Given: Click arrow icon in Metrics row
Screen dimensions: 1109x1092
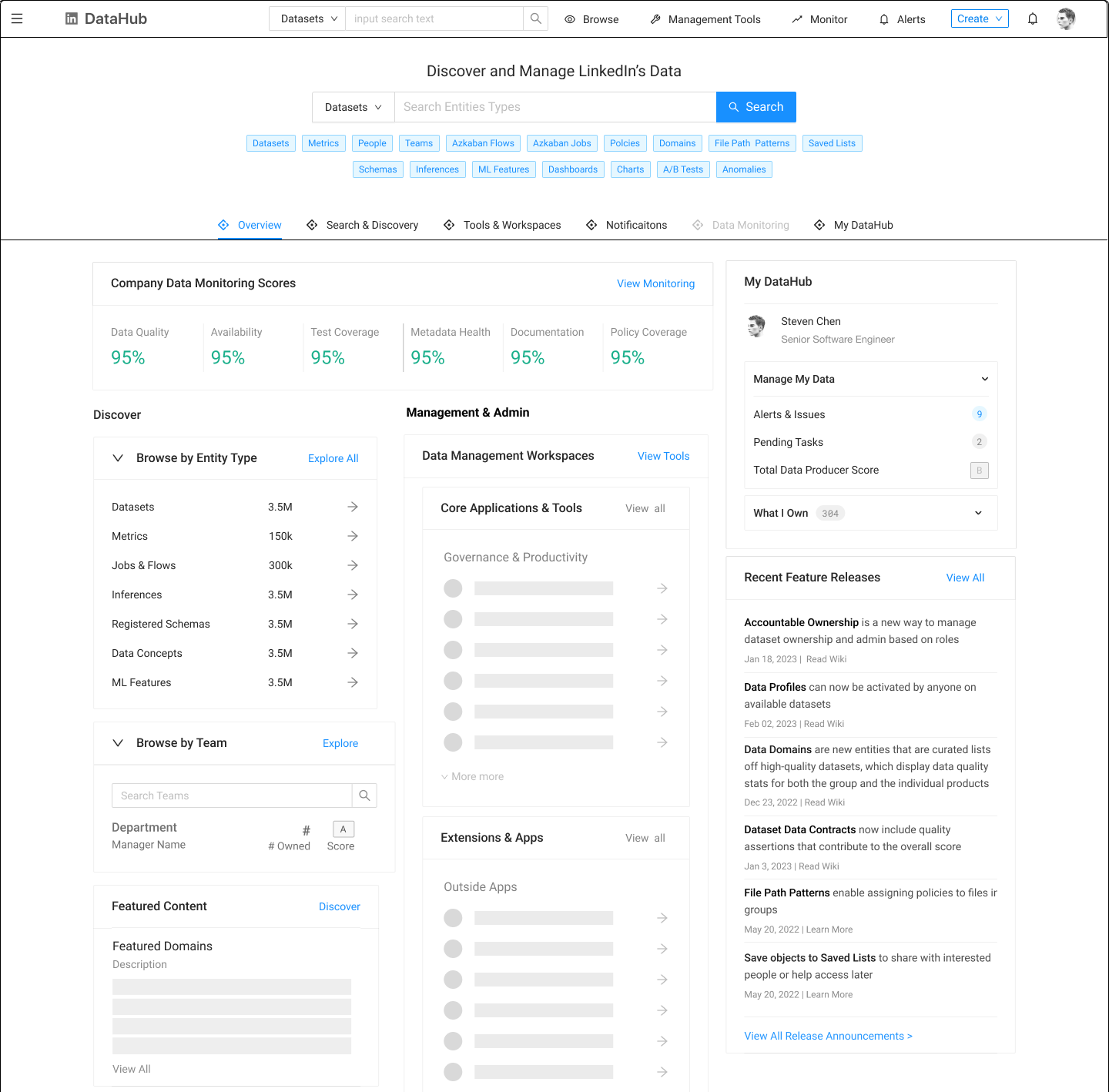Looking at the screenshot, I should (353, 536).
